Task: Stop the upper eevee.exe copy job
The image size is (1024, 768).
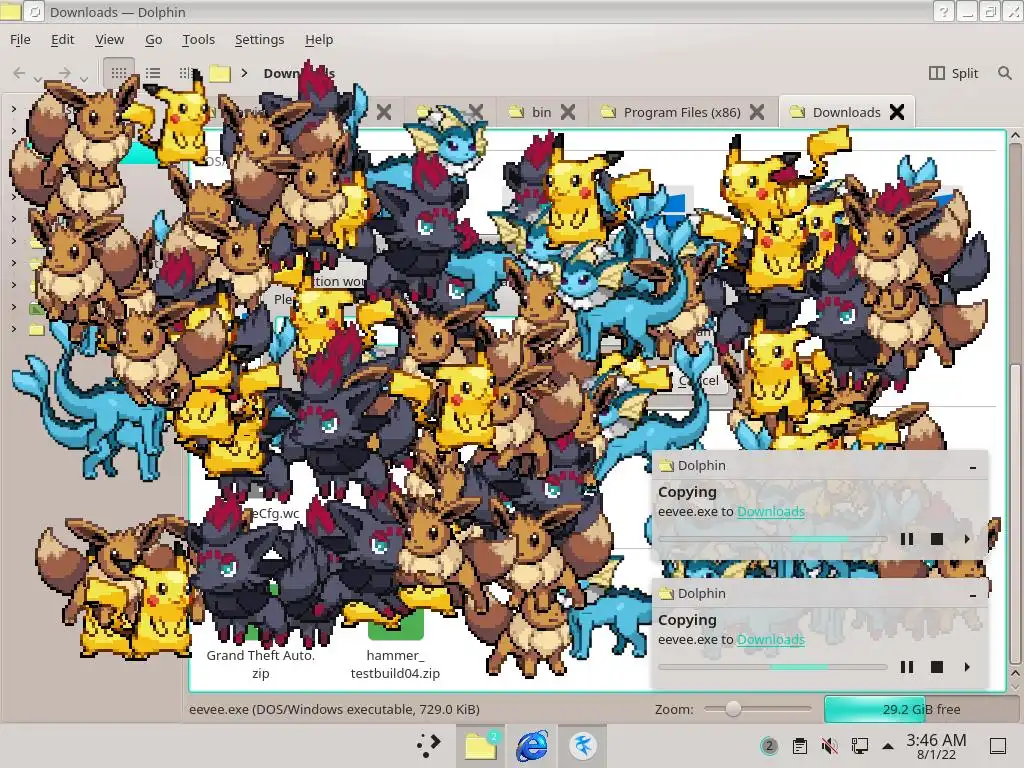Action: pos(936,539)
